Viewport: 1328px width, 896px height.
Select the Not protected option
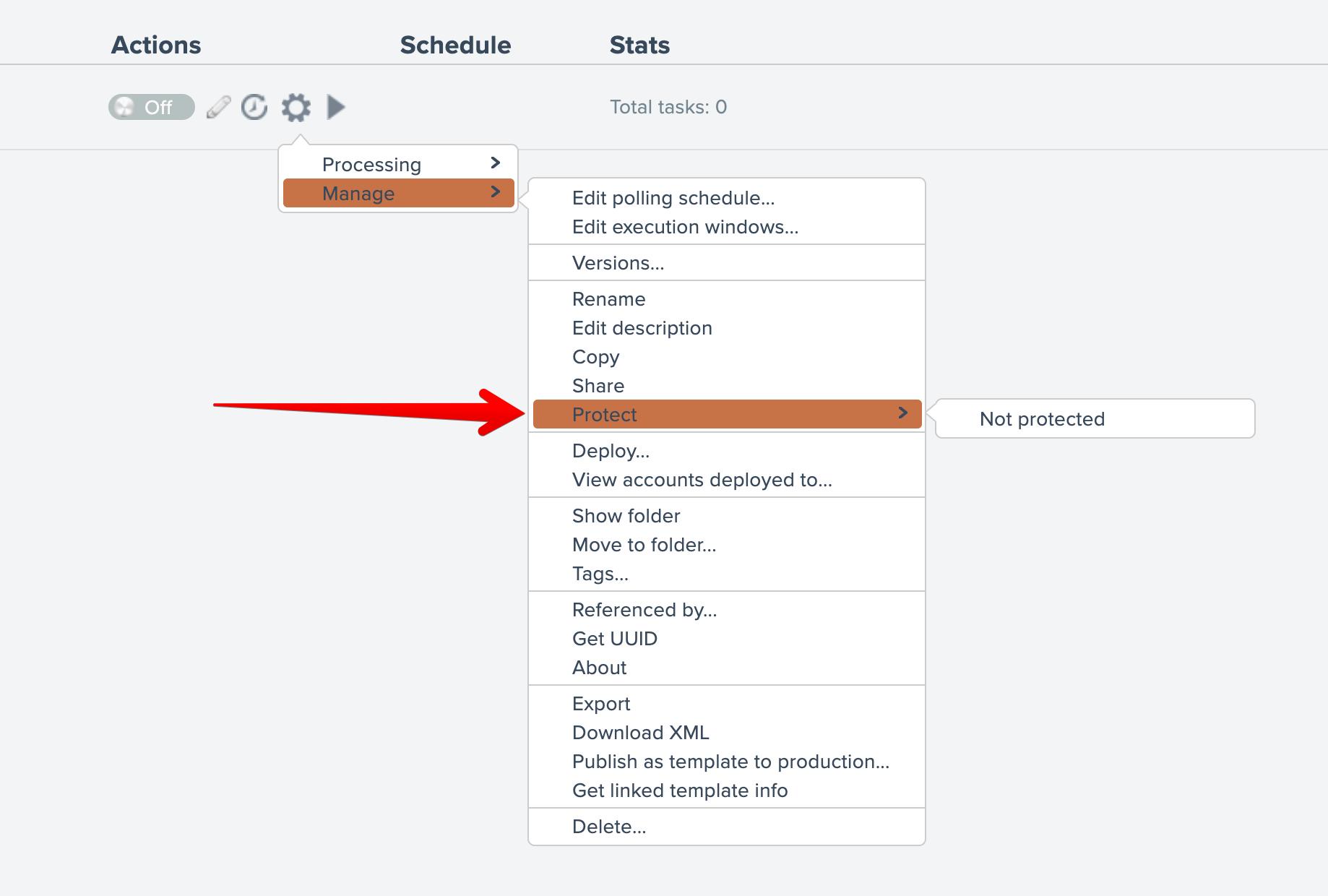pos(1042,419)
